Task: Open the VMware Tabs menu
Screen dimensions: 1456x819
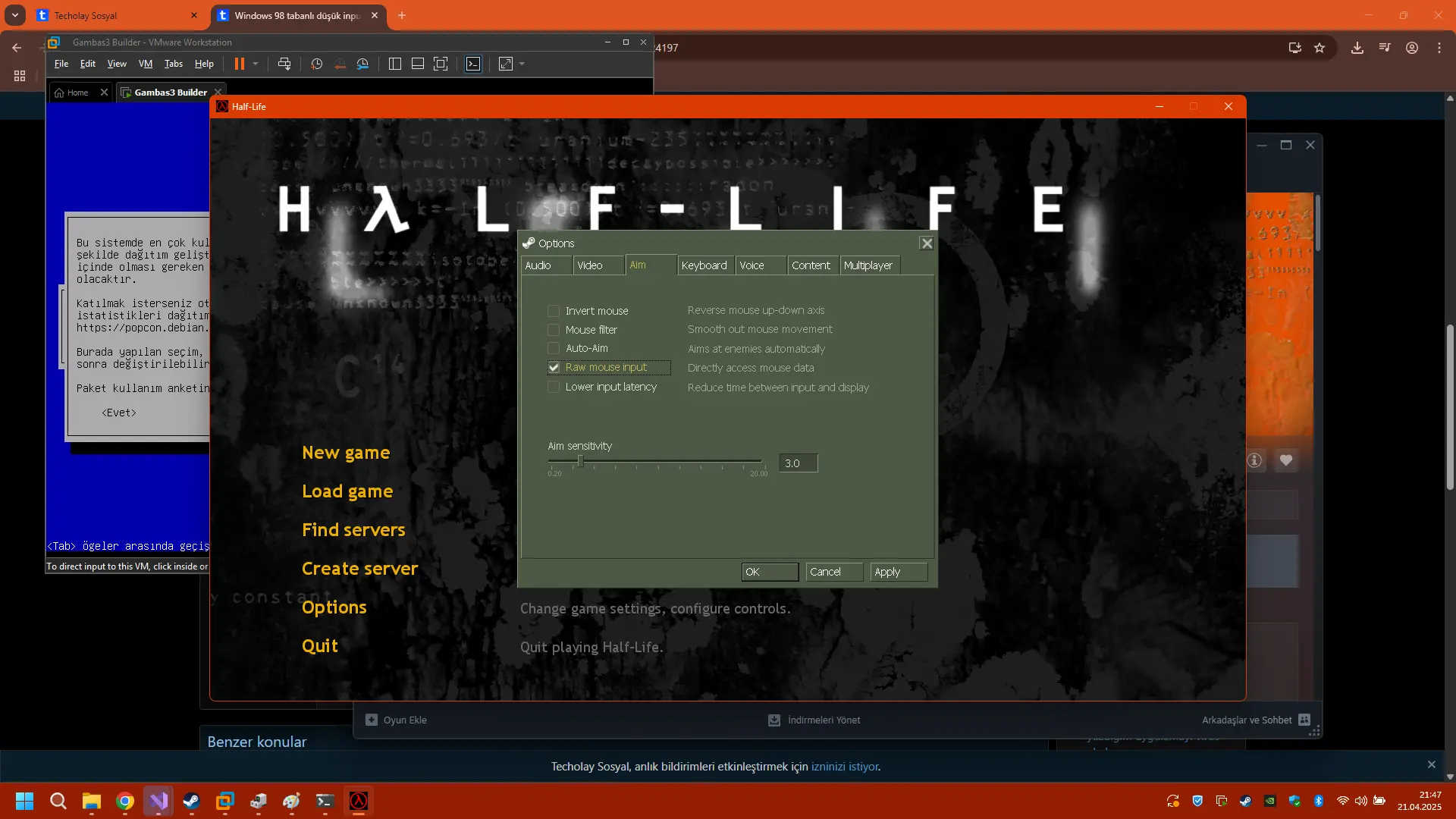Action: point(174,64)
